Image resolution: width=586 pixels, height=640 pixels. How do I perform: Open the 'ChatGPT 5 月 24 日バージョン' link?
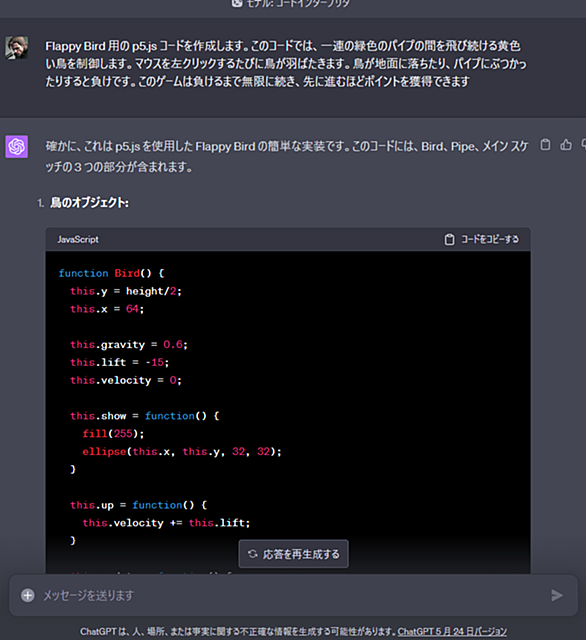tap(452, 631)
